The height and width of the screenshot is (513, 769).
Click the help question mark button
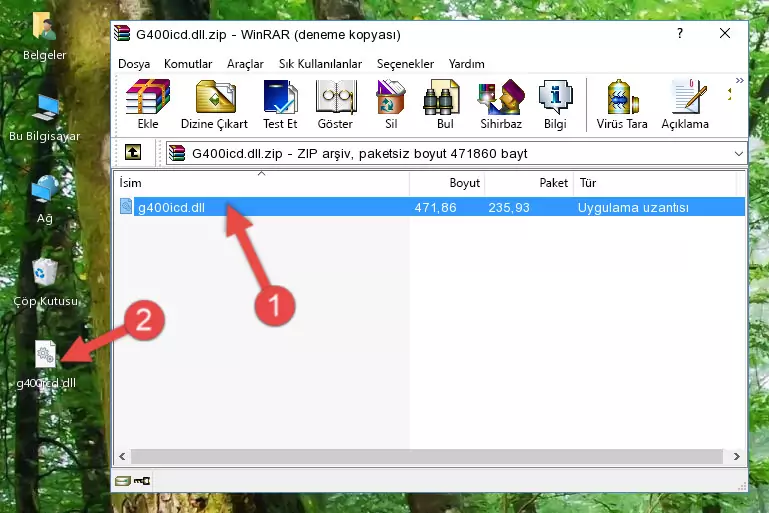click(x=680, y=33)
